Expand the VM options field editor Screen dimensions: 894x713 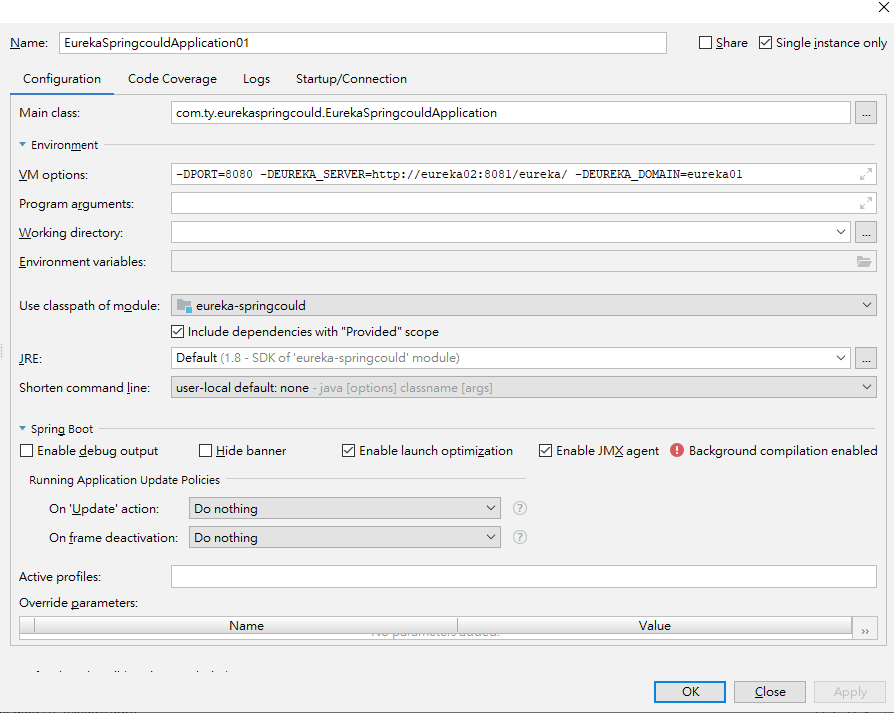[x=865, y=175]
